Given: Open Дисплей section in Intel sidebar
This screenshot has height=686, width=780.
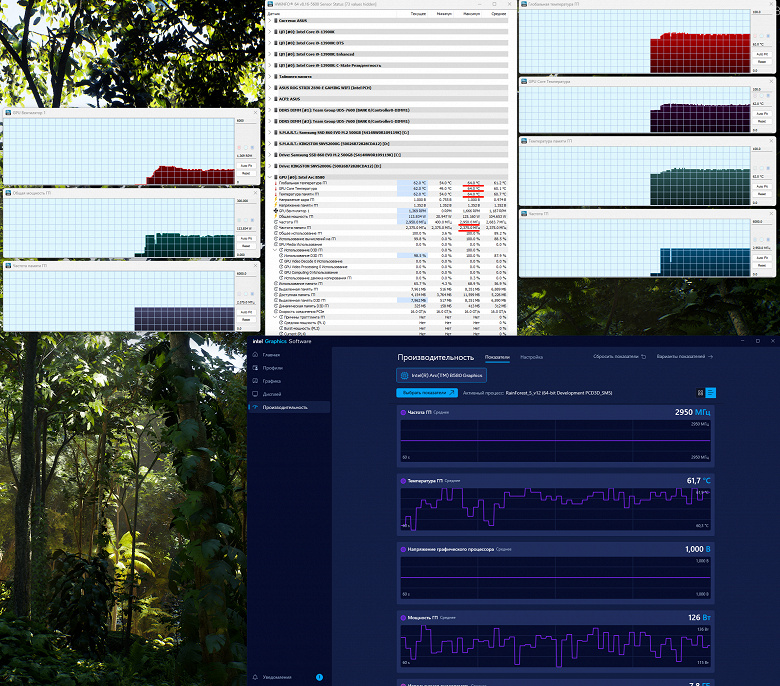Looking at the screenshot, I should point(272,394).
